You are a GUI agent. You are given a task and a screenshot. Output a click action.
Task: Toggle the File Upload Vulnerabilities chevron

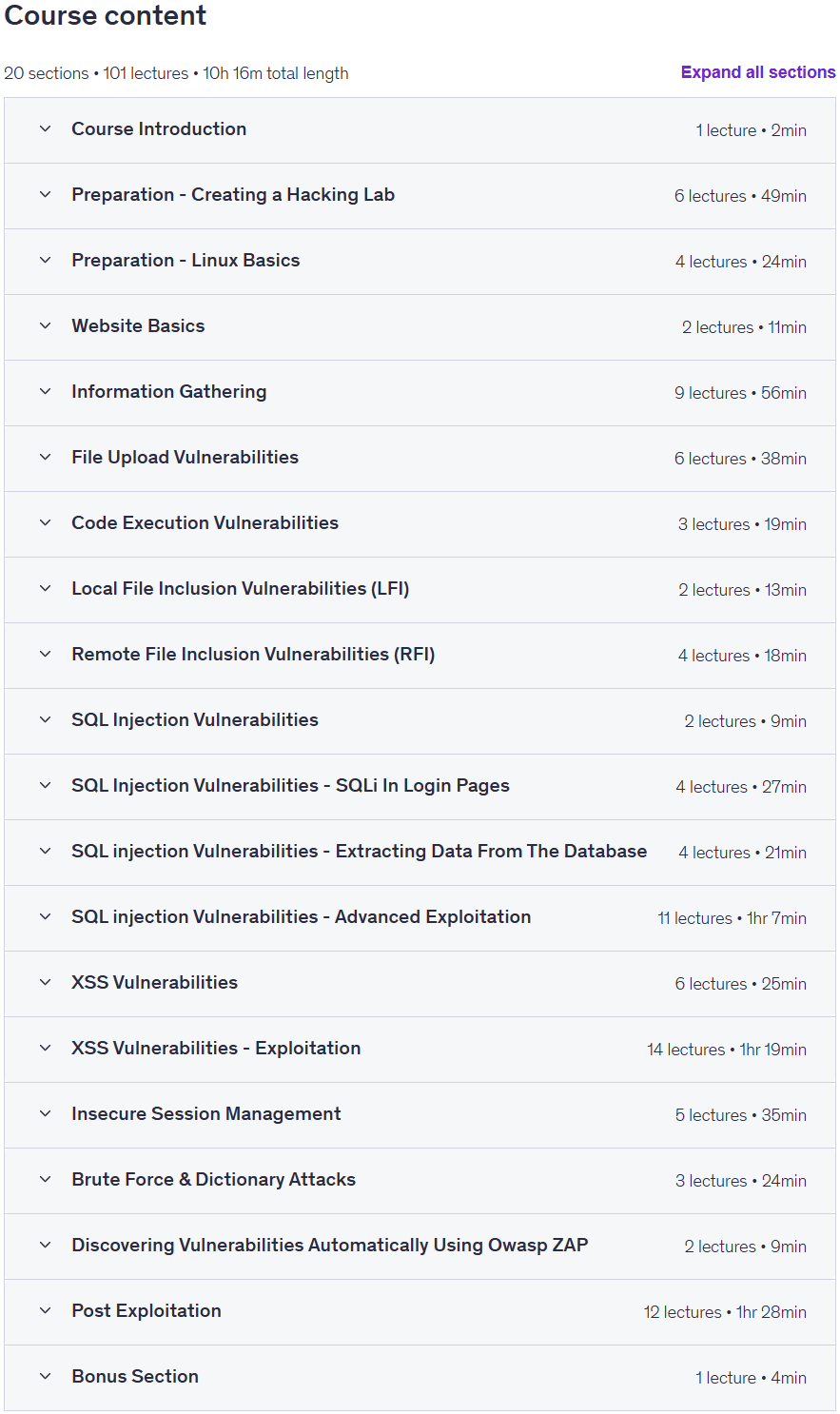(x=45, y=457)
